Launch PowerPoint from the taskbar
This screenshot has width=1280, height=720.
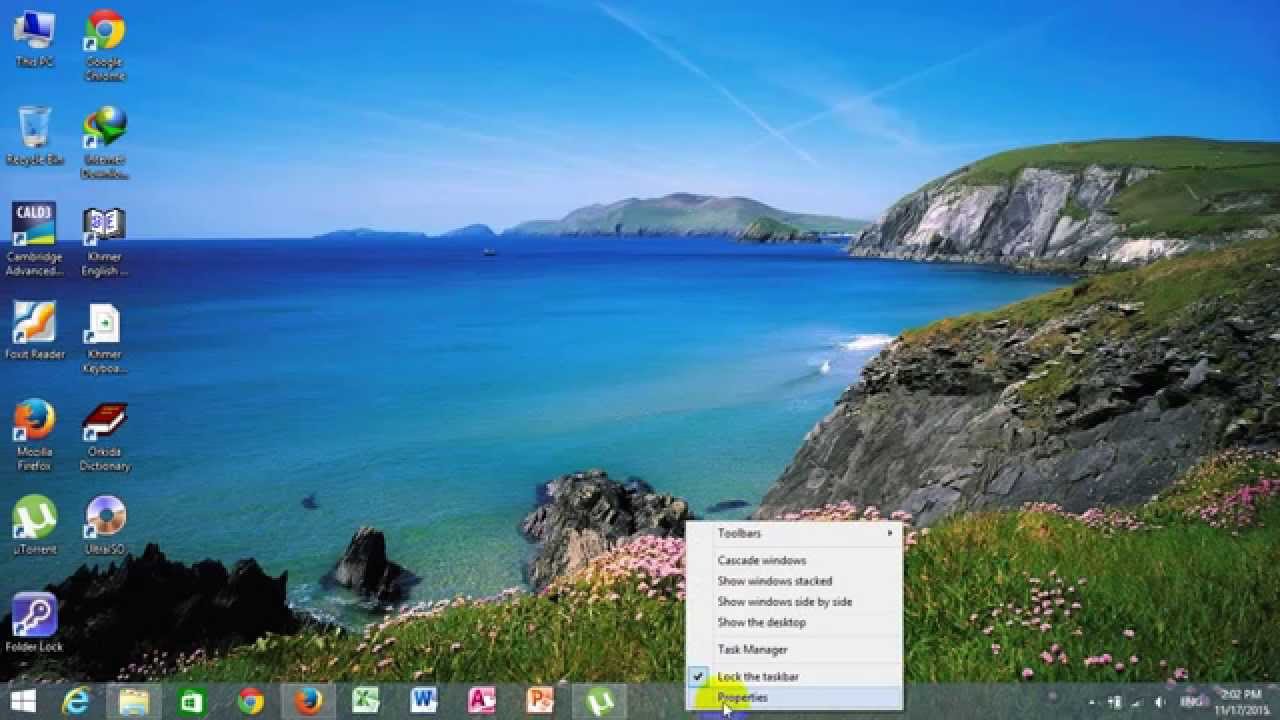540,701
